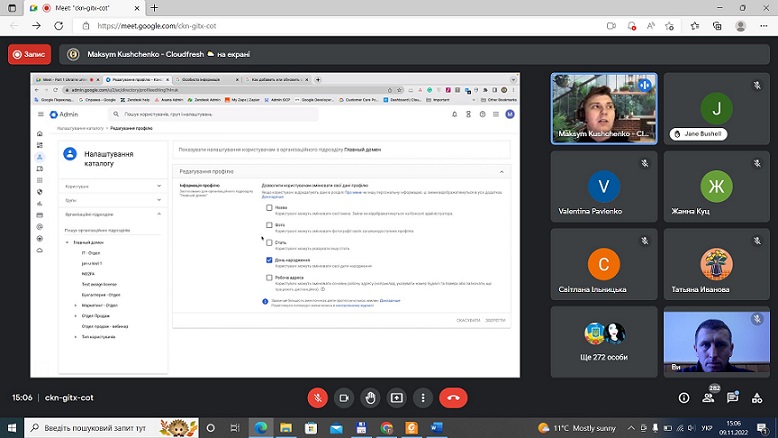
Task: Click the Windows search box
Action: click(112, 428)
